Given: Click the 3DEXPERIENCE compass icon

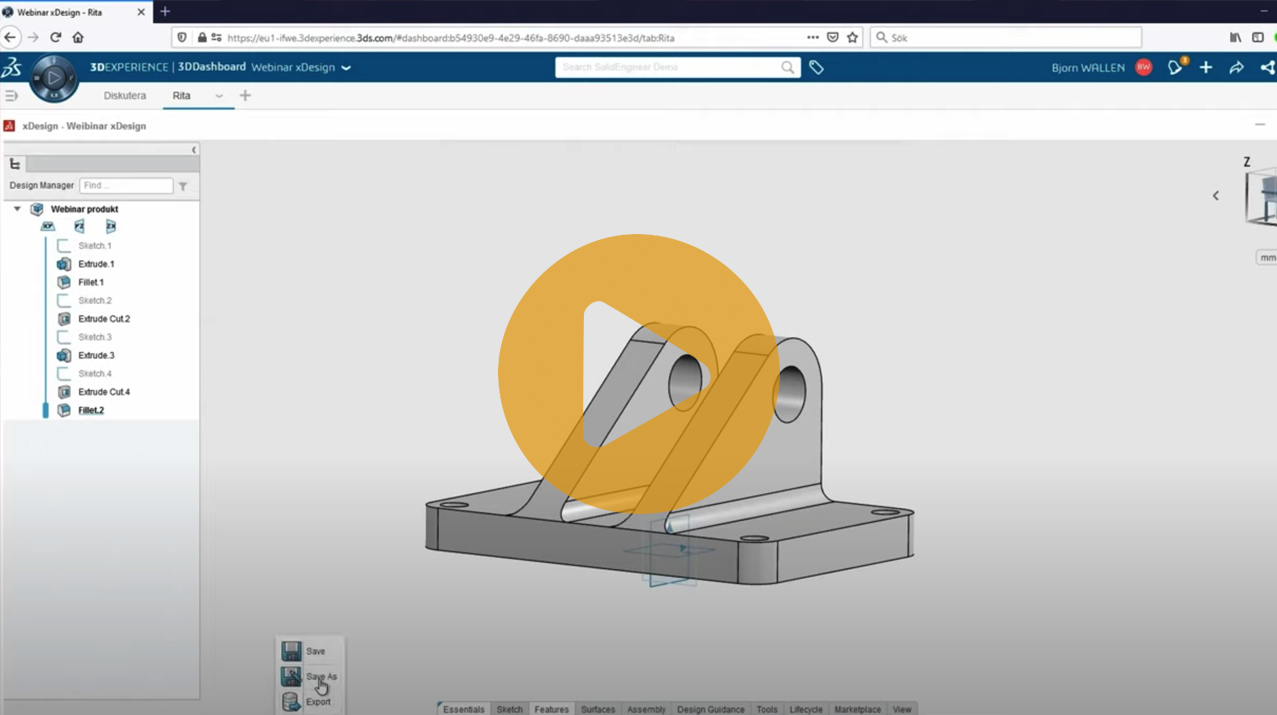Looking at the screenshot, I should pos(53,78).
